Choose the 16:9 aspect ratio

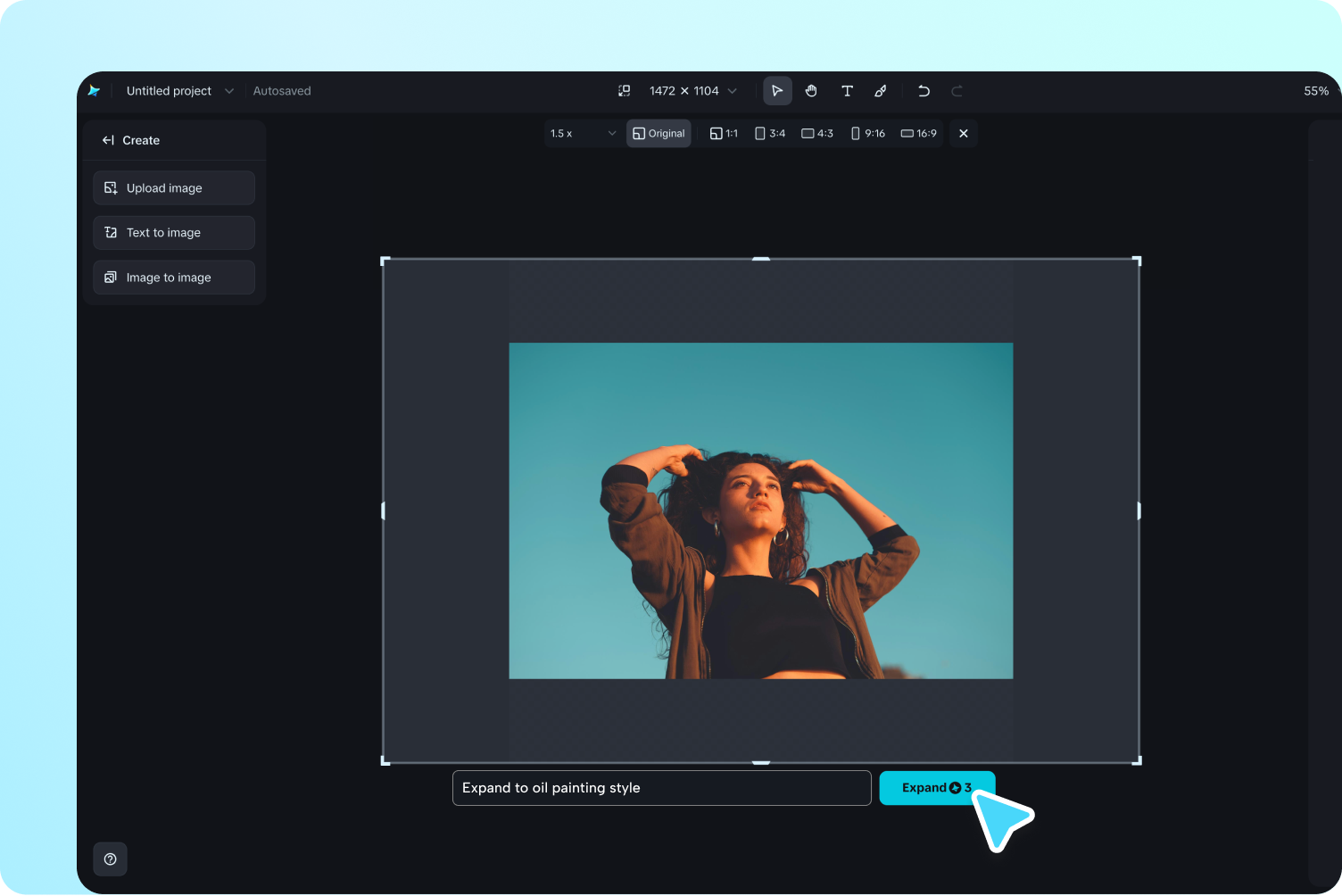919,134
